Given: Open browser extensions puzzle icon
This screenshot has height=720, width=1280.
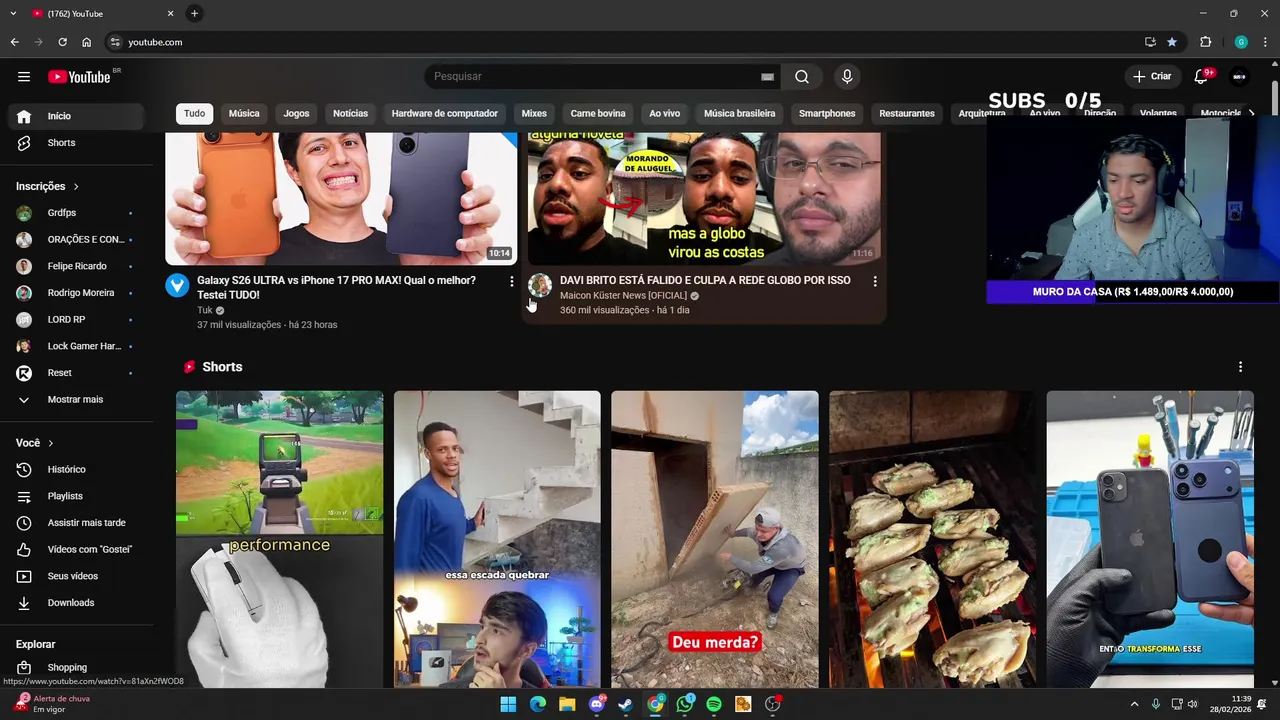Looking at the screenshot, I should pyautogui.click(x=1205, y=42).
